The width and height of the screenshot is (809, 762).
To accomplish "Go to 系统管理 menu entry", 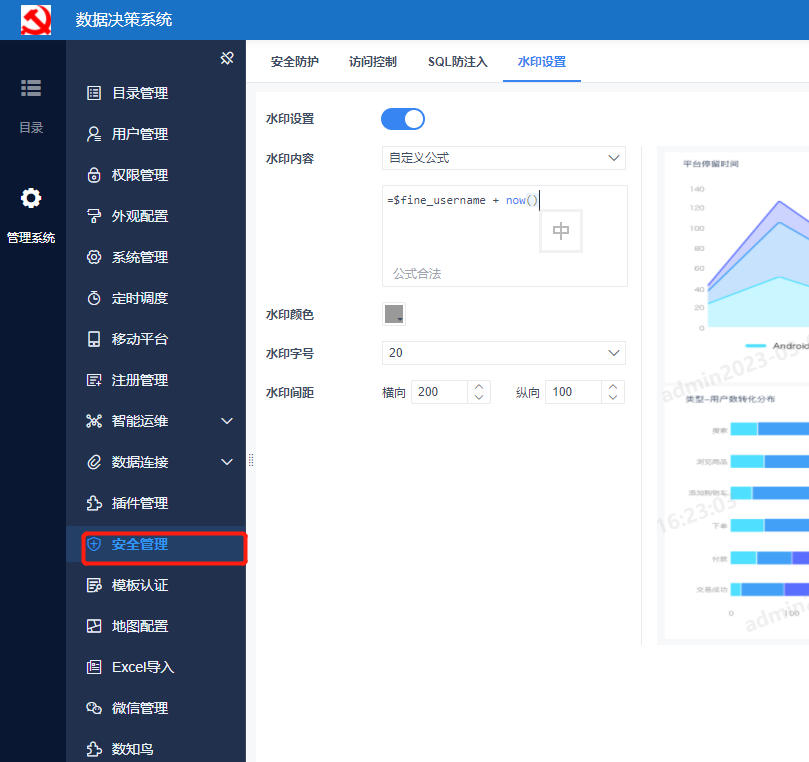I will point(156,257).
